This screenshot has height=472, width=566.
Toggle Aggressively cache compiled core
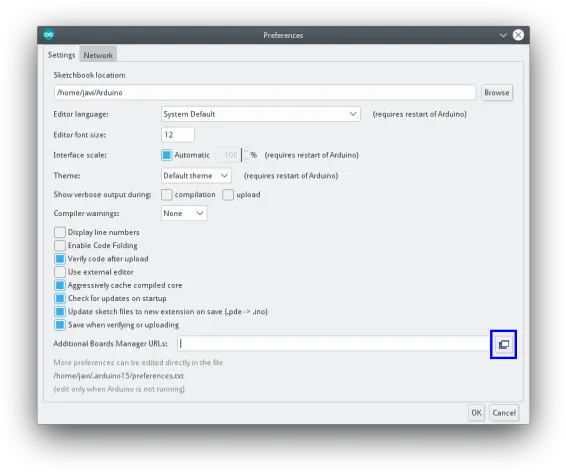pos(60,285)
